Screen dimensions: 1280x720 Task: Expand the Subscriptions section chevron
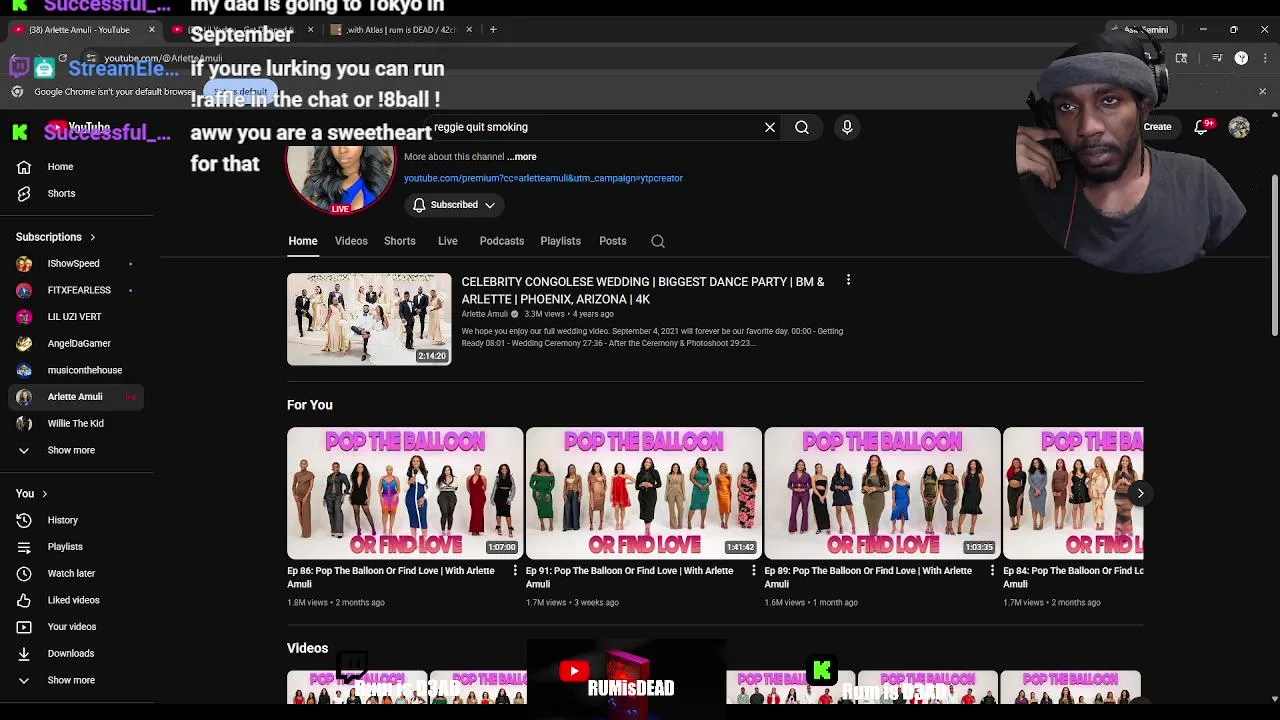[x=92, y=238]
